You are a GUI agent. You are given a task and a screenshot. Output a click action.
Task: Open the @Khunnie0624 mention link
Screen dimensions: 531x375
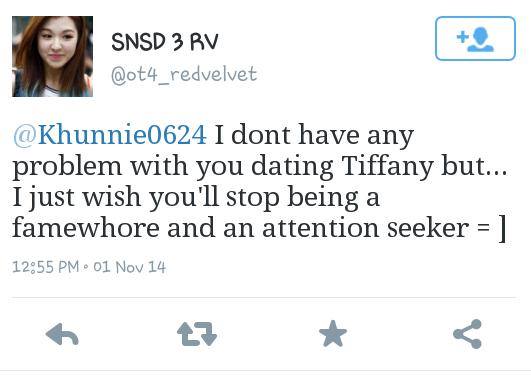110,135
